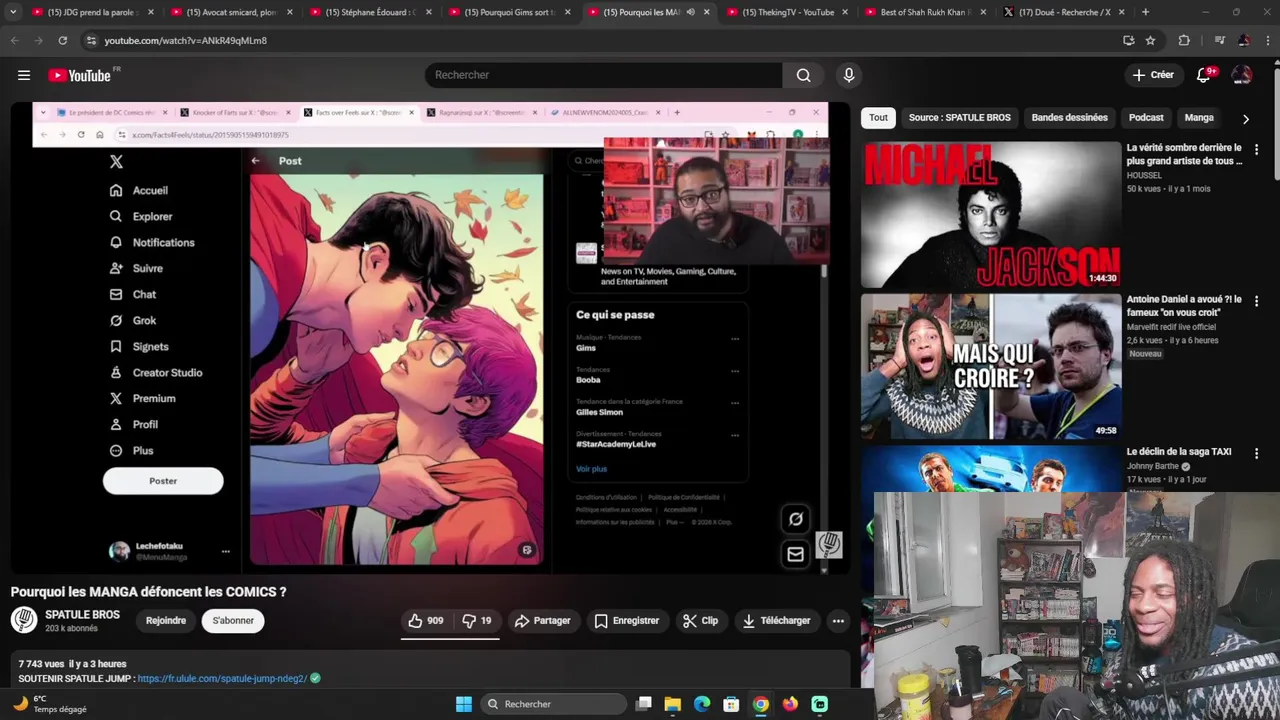Image resolution: width=1280 pixels, height=720 pixels.
Task: Open Microsoft Edge from the taskbar
Action: point(702,704)
